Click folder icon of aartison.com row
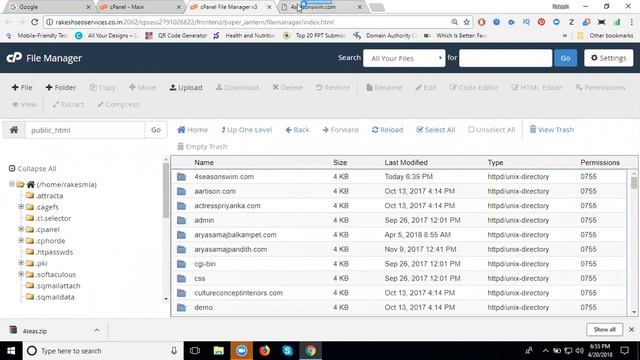The width and height of the screenshot is (640, 360). (182, 191)
